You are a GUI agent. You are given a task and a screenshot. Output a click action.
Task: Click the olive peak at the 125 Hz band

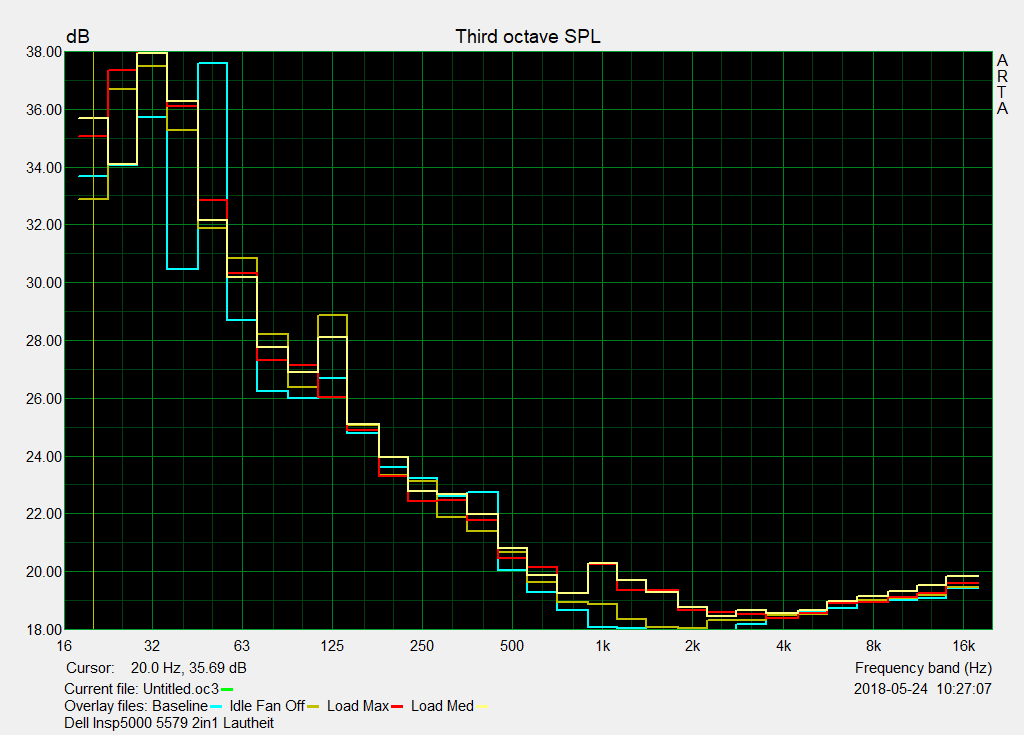(332, 315)
